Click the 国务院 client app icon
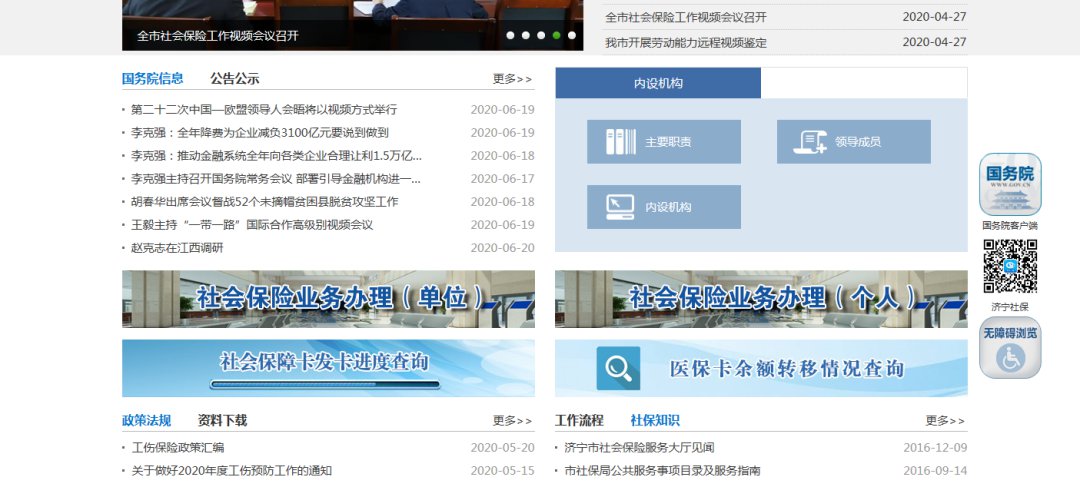Screen dimensions: 1080x487 (1009, 184)
